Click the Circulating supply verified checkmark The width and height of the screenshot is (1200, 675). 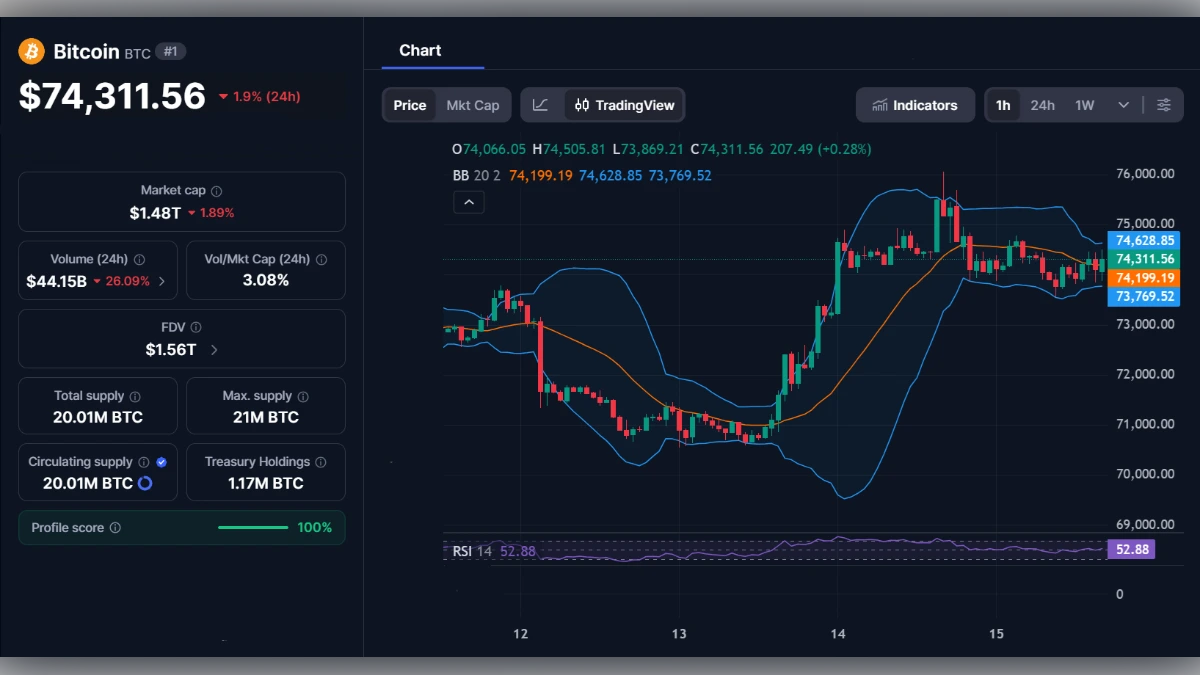(161, 461)
